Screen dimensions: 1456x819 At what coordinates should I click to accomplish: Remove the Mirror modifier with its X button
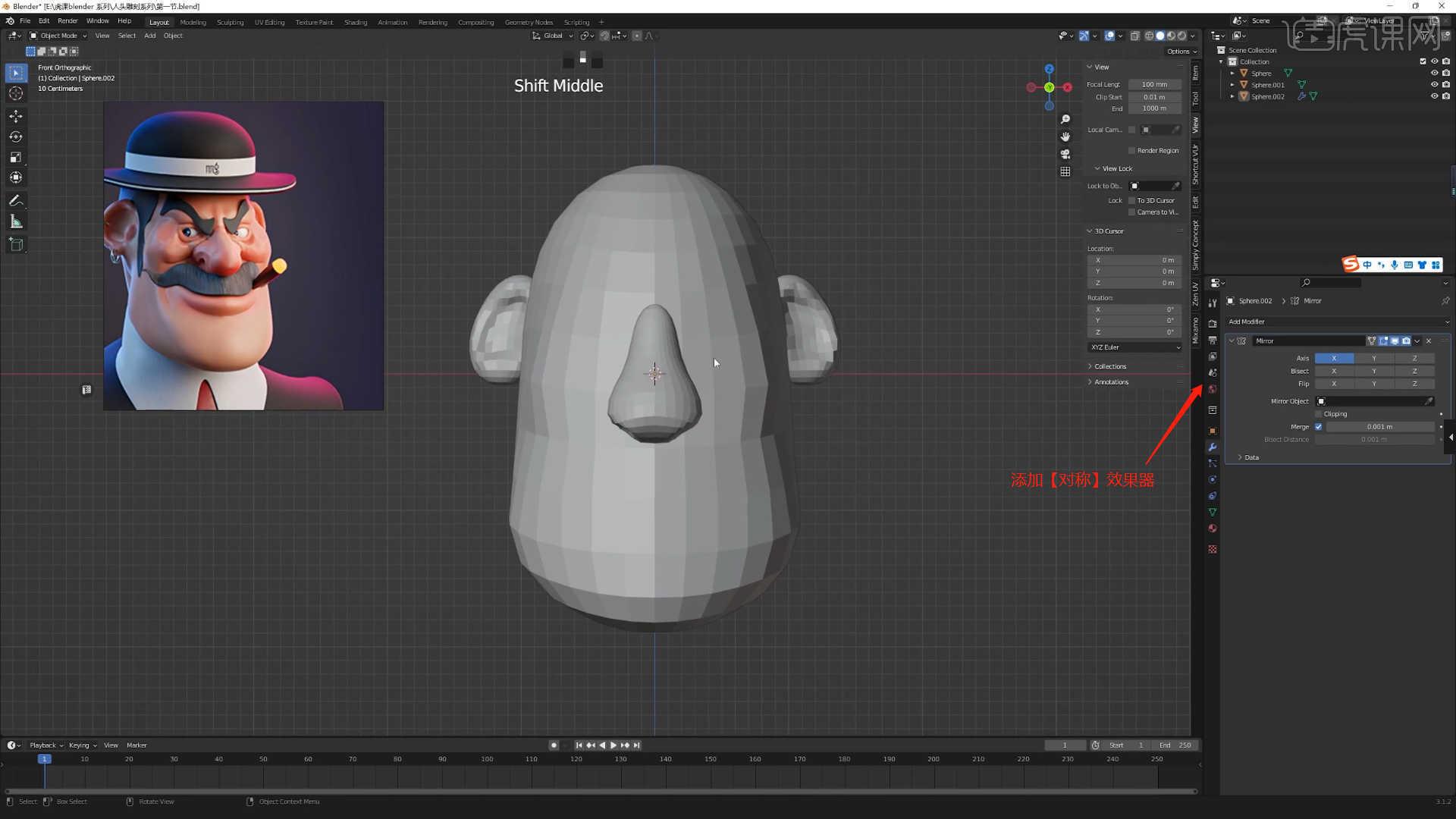(1429, 340)
